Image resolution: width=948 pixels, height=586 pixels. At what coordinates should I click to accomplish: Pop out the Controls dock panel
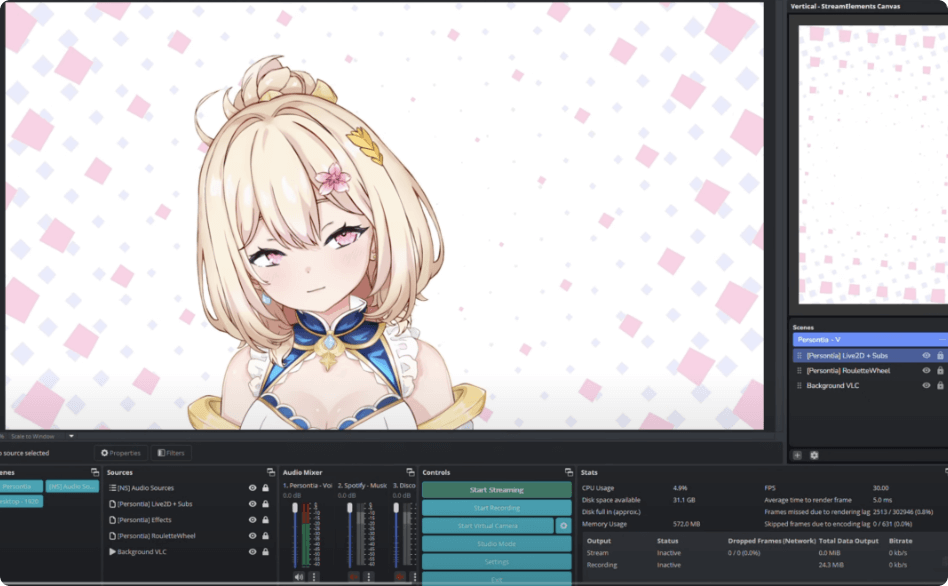(x=568, y=472)
